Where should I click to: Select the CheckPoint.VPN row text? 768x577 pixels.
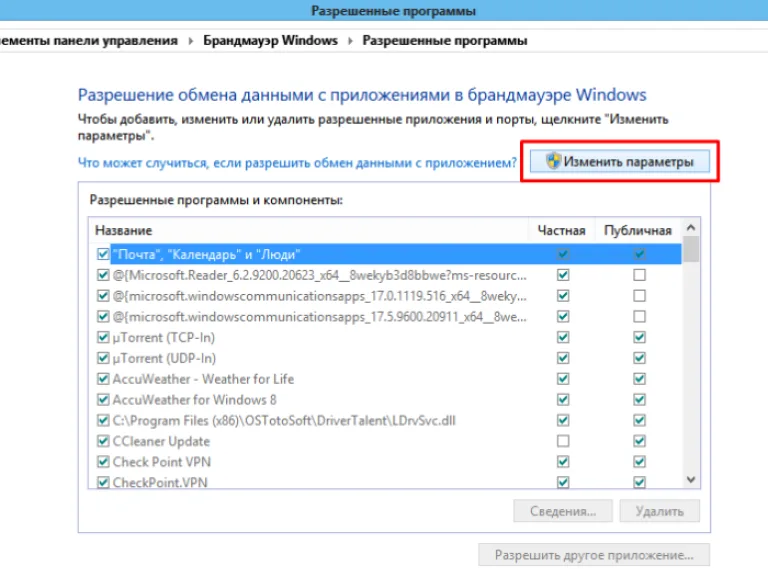[x=160, y=482]
